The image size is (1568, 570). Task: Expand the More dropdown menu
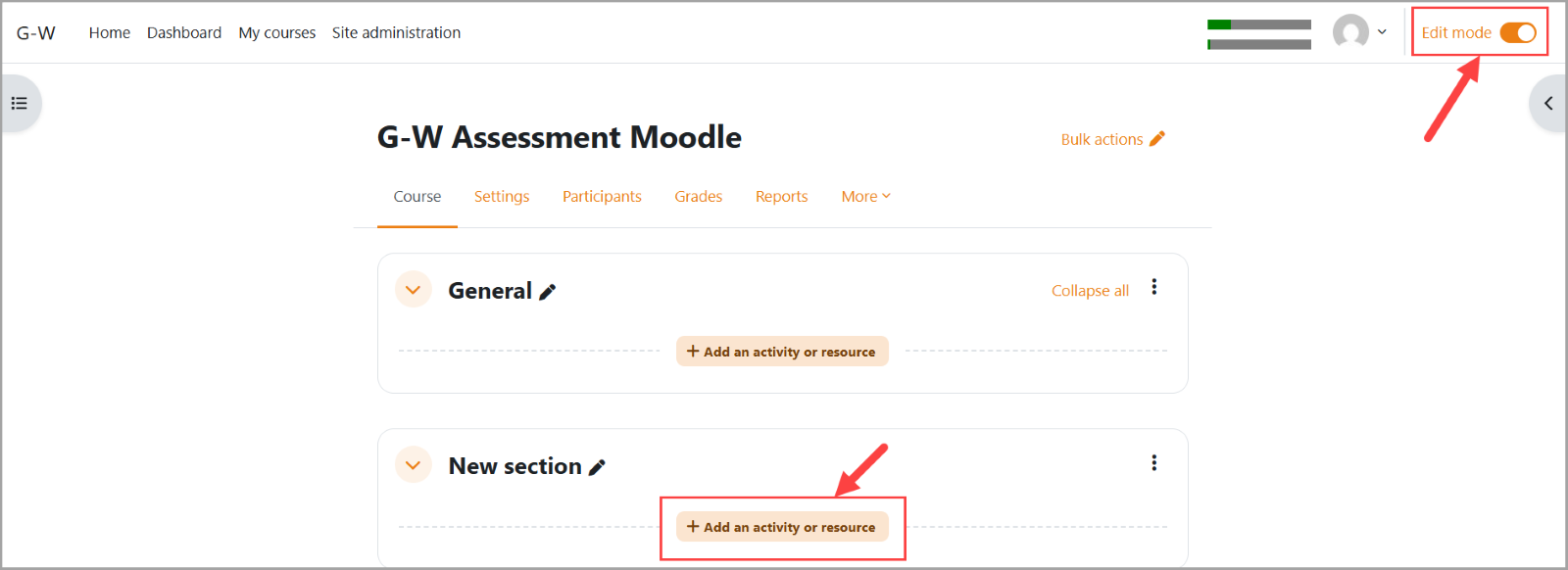[x=865, y=196]
